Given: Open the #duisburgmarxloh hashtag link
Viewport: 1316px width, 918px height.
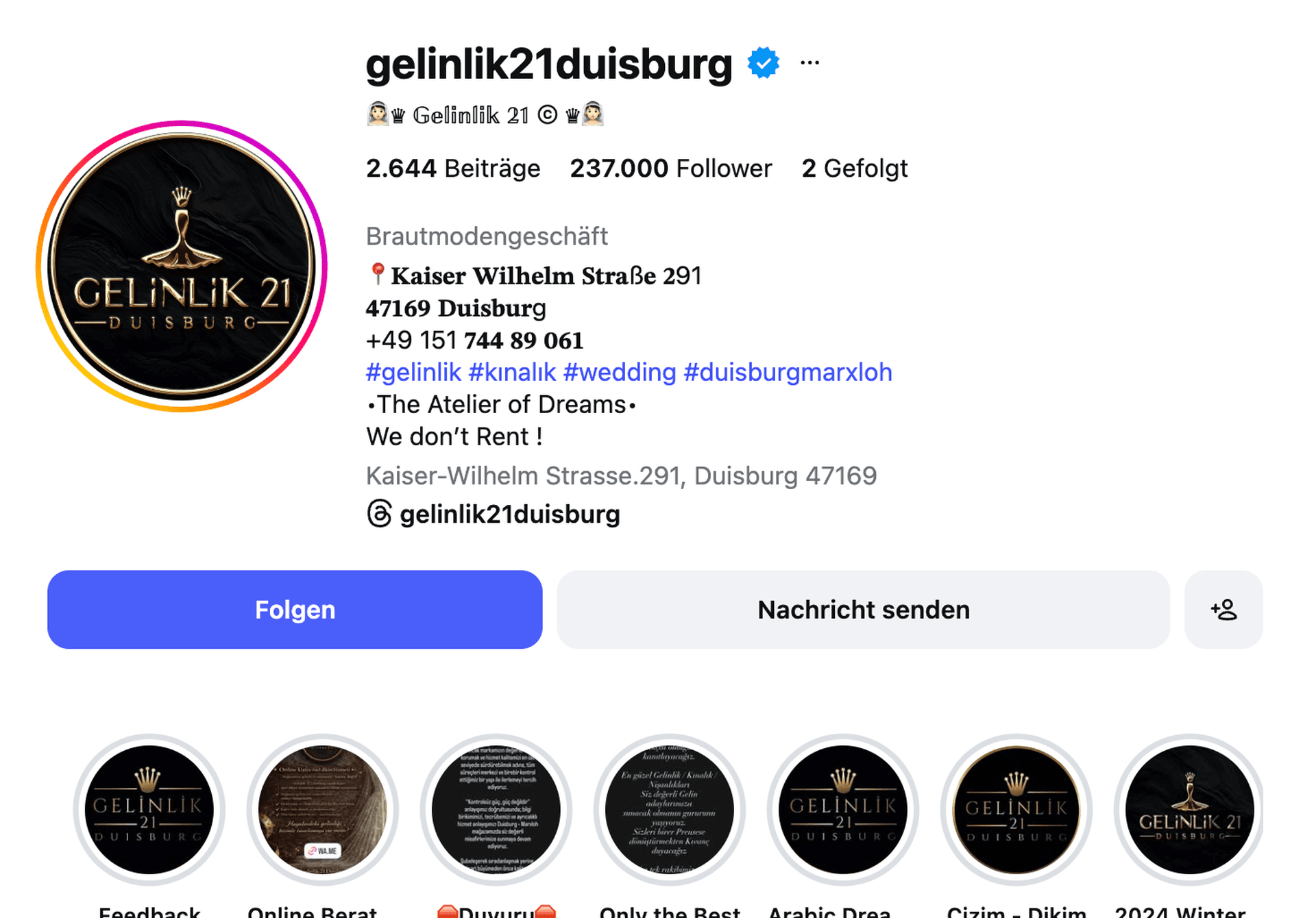Looking at the screenshot, I should pos(788,372).
